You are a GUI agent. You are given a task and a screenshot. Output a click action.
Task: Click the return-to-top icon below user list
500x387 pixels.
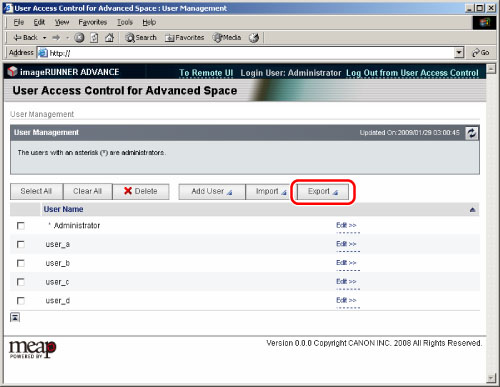(15, 317)
